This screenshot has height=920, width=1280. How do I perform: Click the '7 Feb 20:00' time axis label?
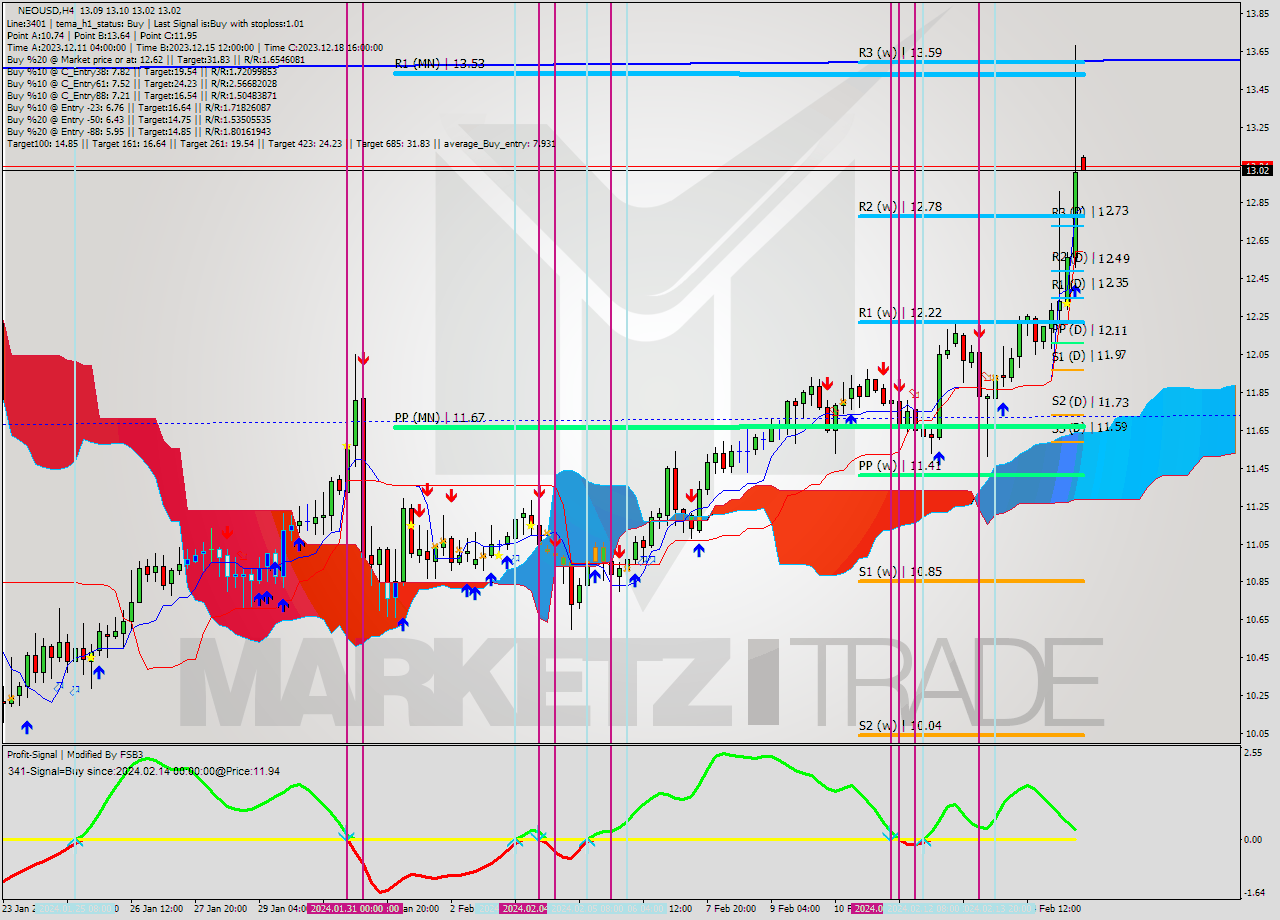click(732, 909)
